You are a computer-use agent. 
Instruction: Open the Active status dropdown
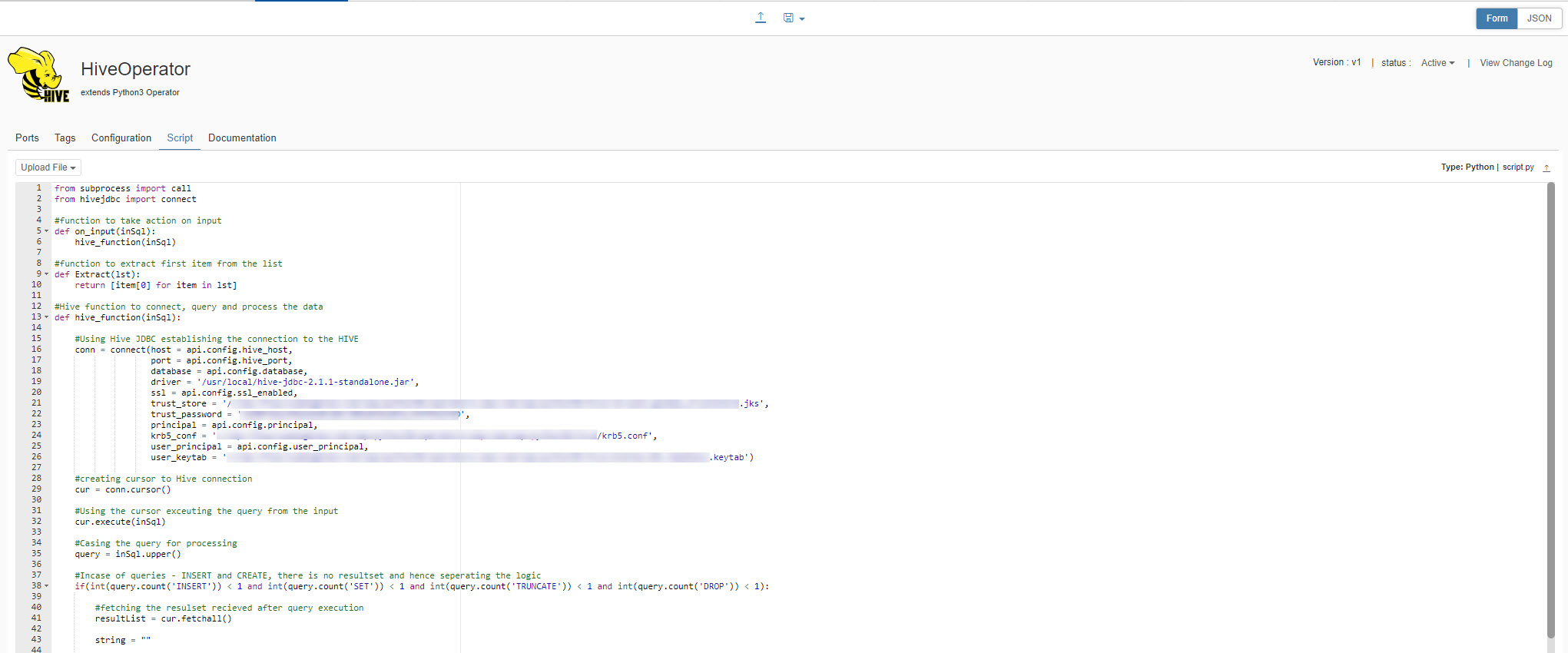[x=1437, y=63]
